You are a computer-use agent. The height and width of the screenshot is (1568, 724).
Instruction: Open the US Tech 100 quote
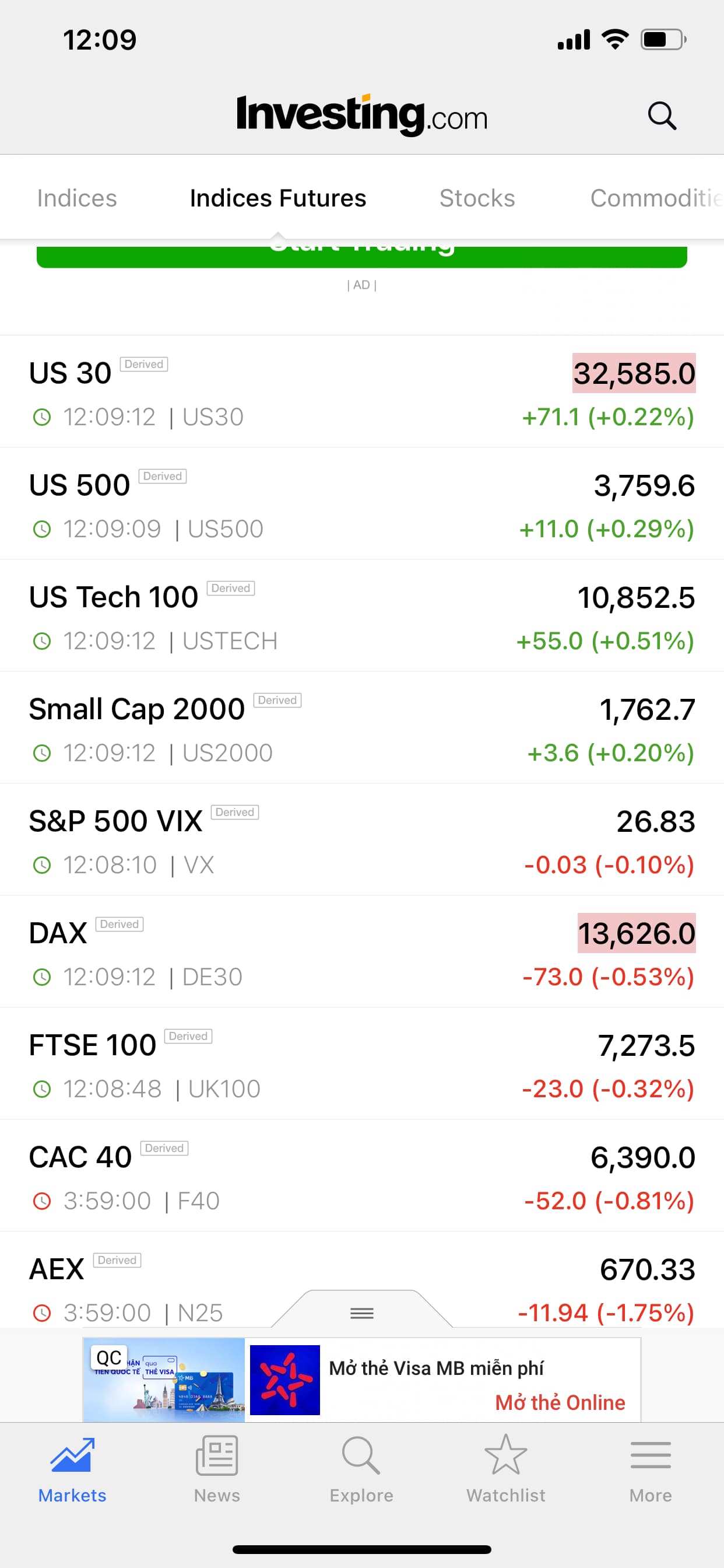(x=361, y=616)
